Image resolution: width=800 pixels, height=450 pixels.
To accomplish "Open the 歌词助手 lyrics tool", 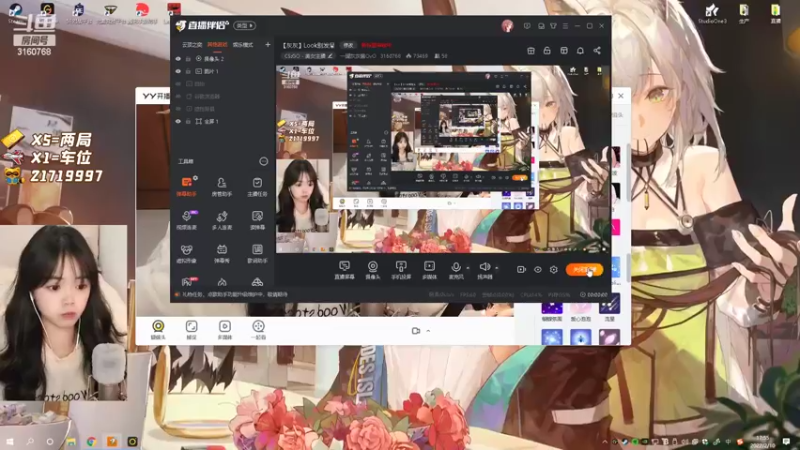I will click(257, 253).
